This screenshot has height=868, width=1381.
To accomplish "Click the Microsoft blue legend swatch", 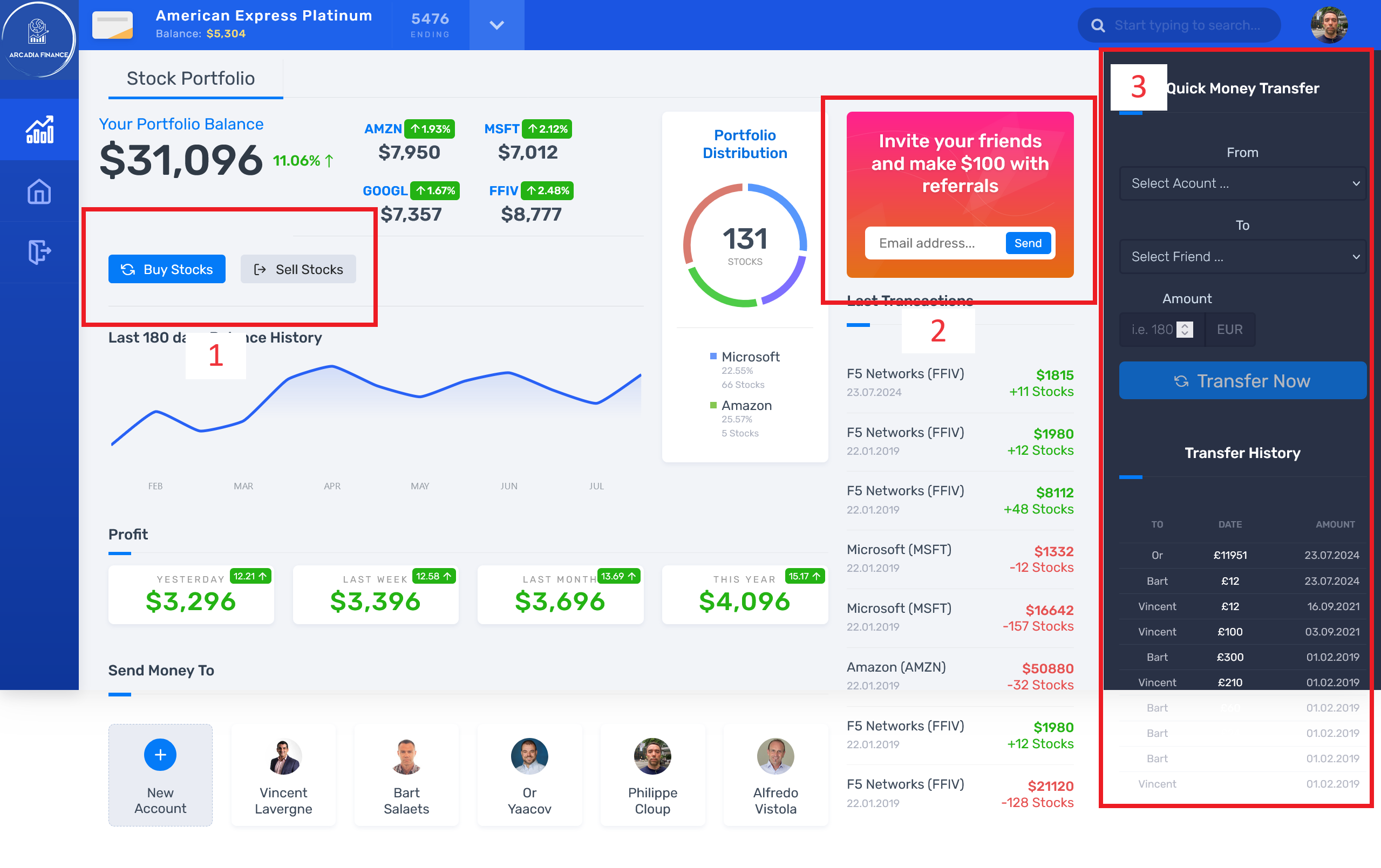I will pos(713,356).
